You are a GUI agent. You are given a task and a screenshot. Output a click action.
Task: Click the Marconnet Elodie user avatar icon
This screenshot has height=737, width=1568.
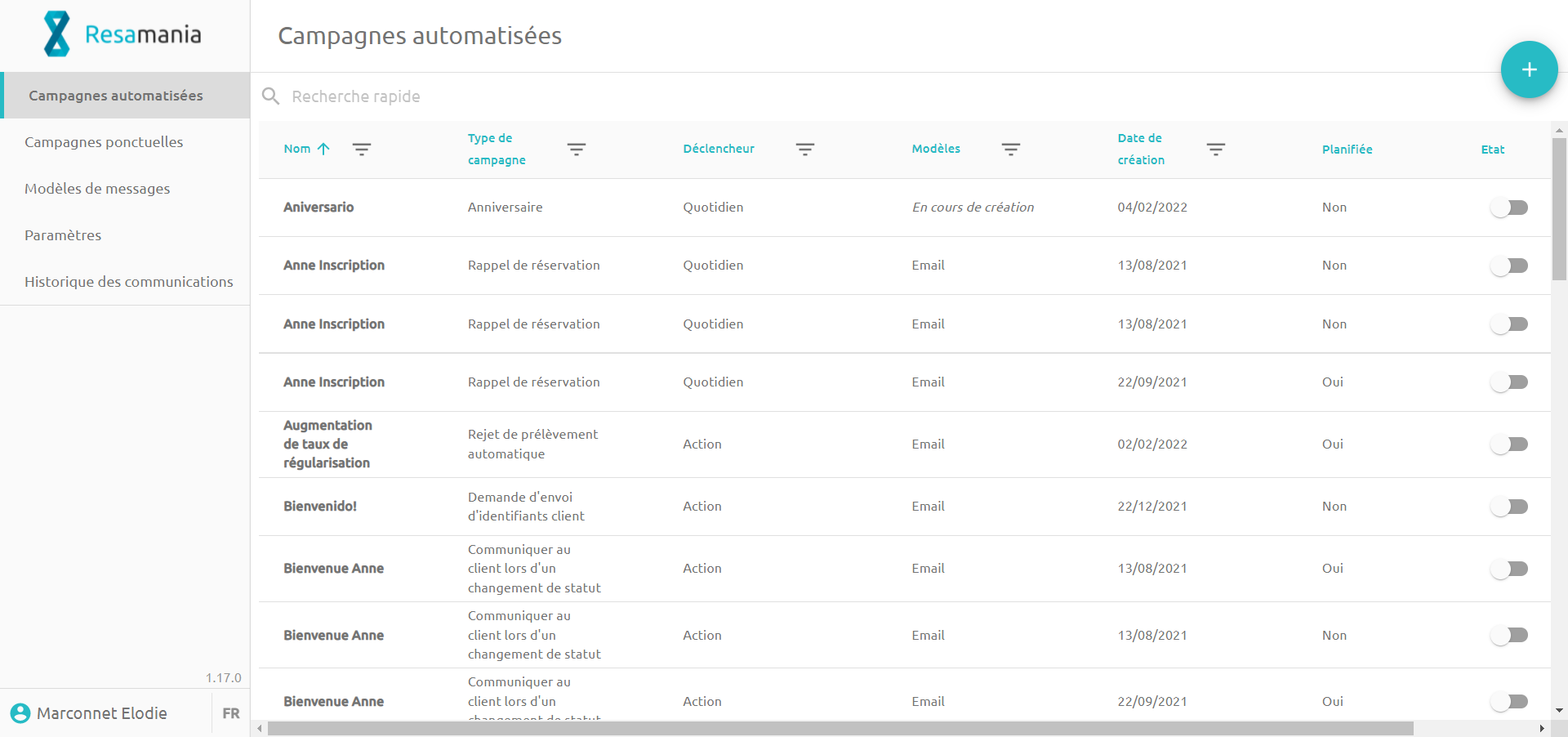pos(20,713)
